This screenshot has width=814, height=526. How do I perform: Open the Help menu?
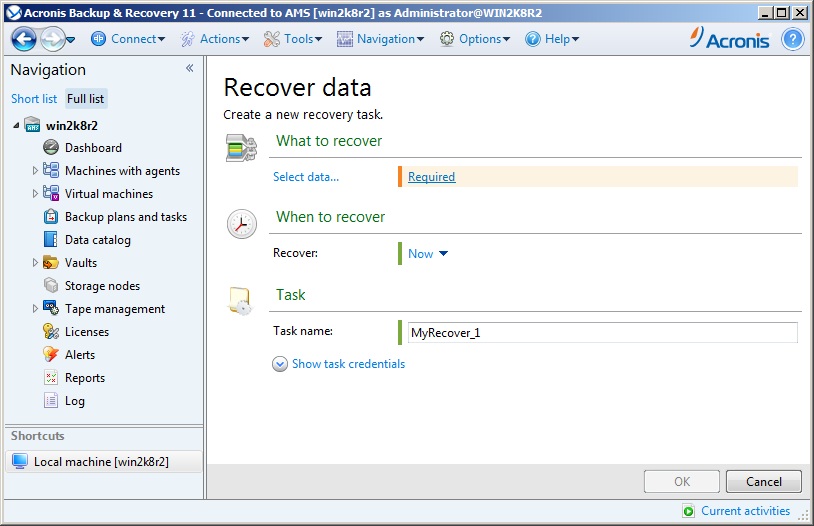pyautogui.click(x=562, y=38)
